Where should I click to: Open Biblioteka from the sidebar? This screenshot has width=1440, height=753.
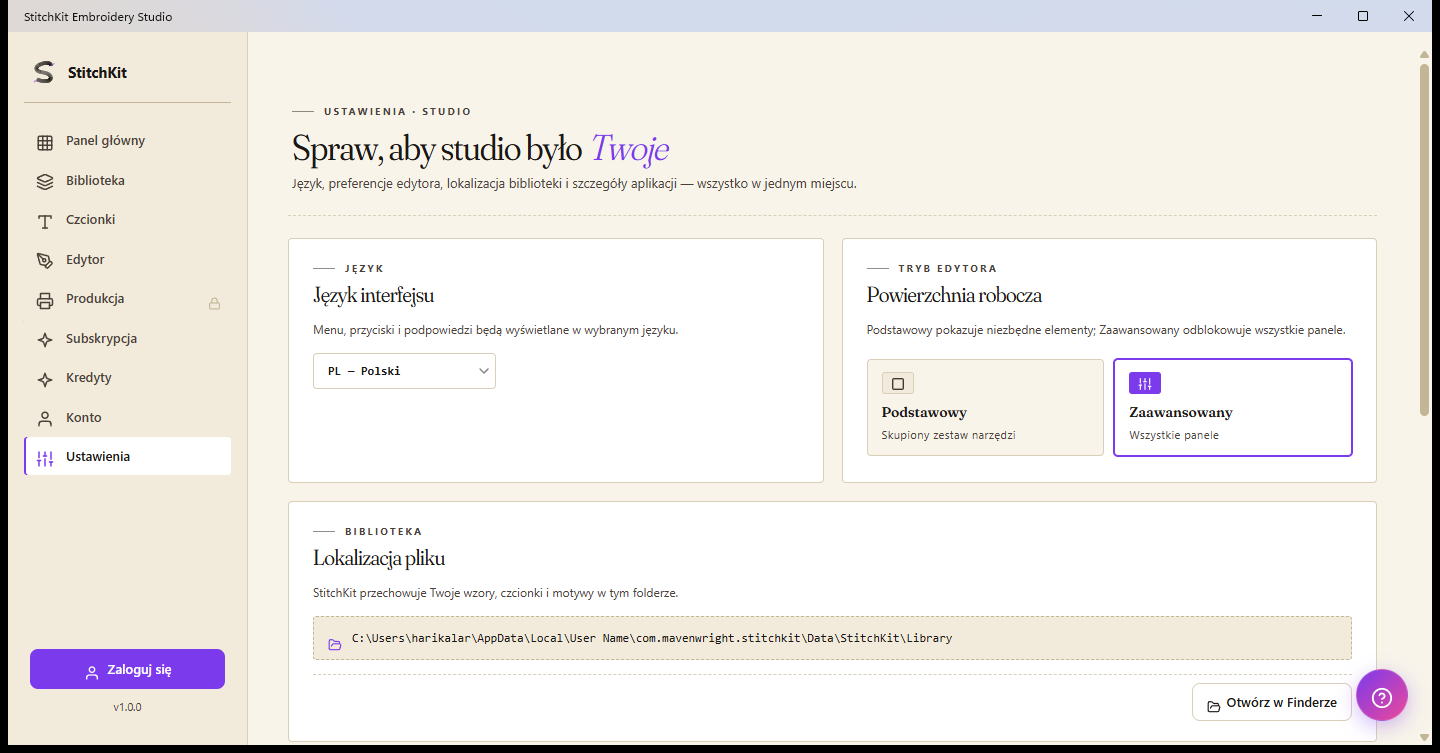coord(128,181)
